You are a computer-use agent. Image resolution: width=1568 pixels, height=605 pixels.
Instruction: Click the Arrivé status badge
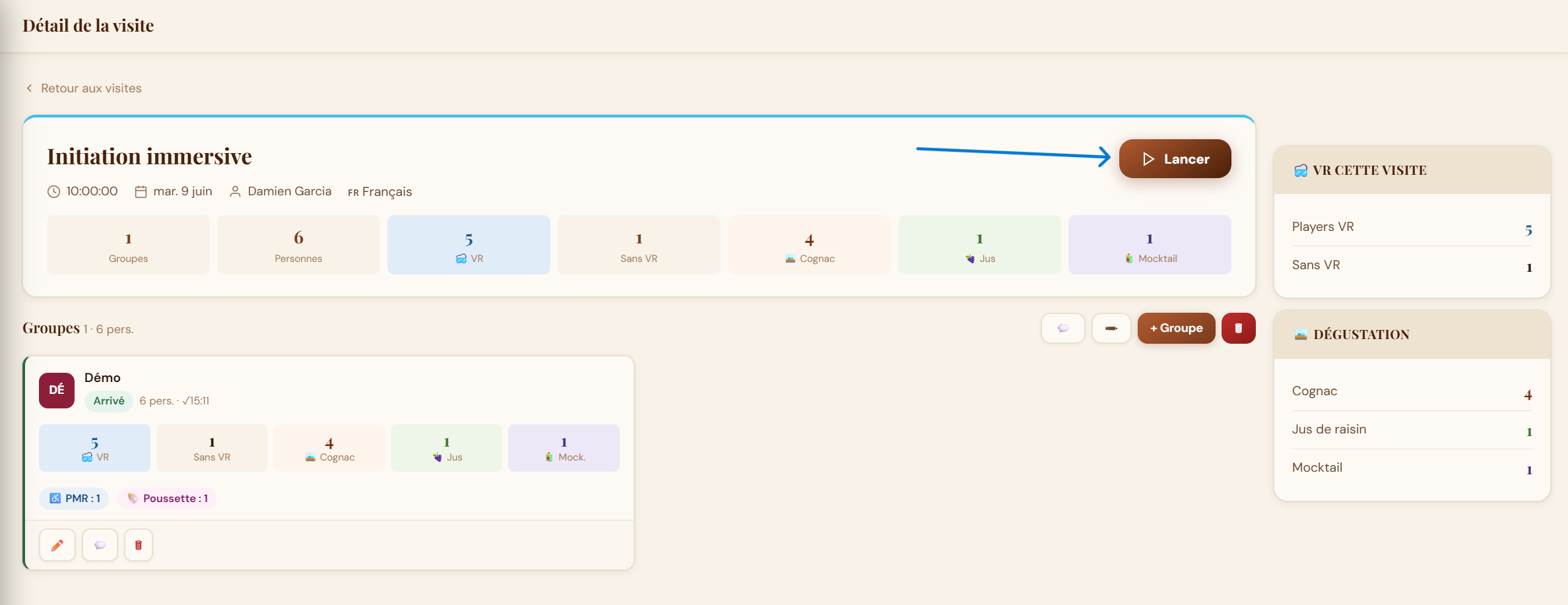click(x=109, y=400)
